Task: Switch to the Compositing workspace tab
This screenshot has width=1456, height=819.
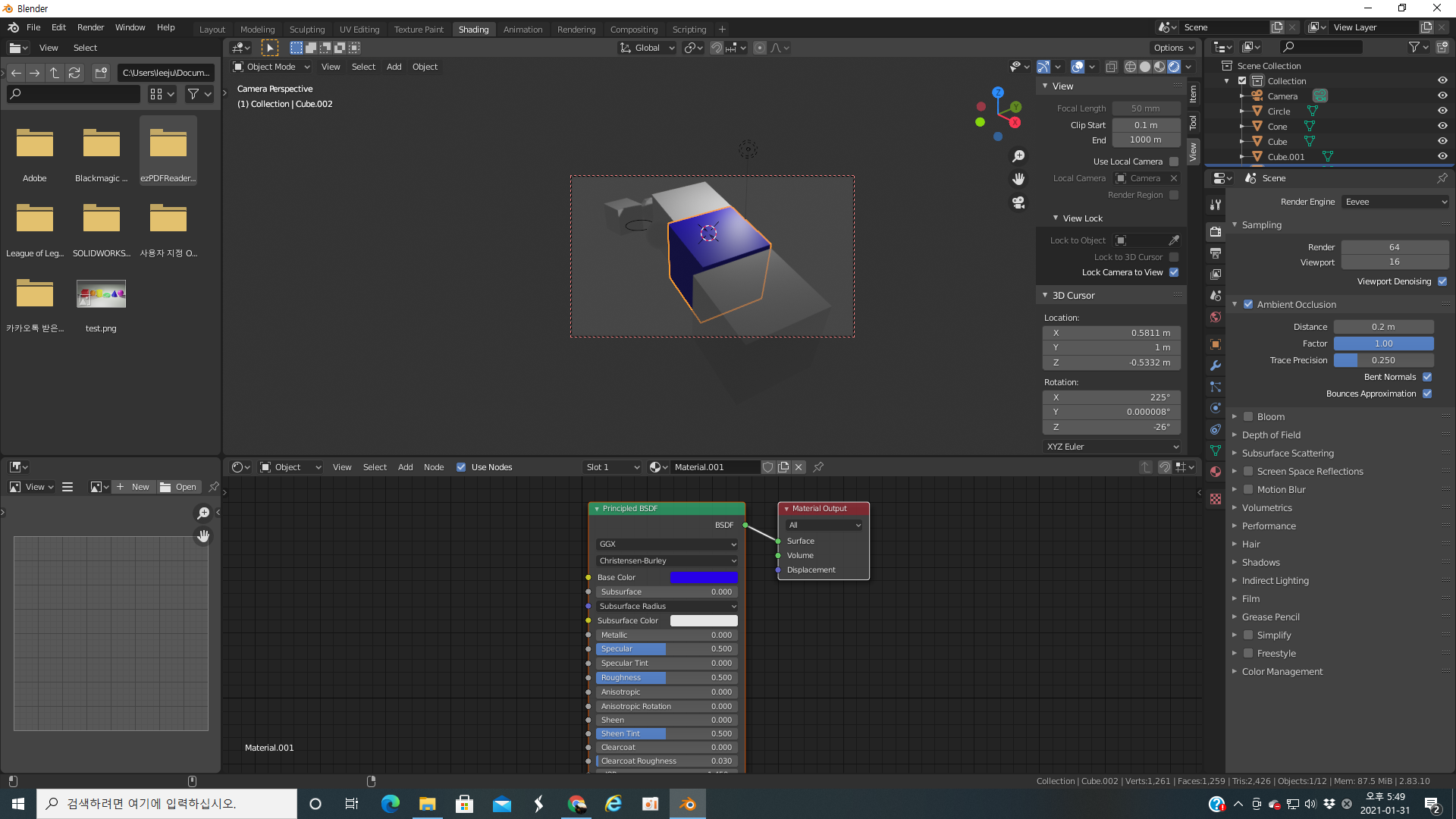Action: click(x=633, y=30)
